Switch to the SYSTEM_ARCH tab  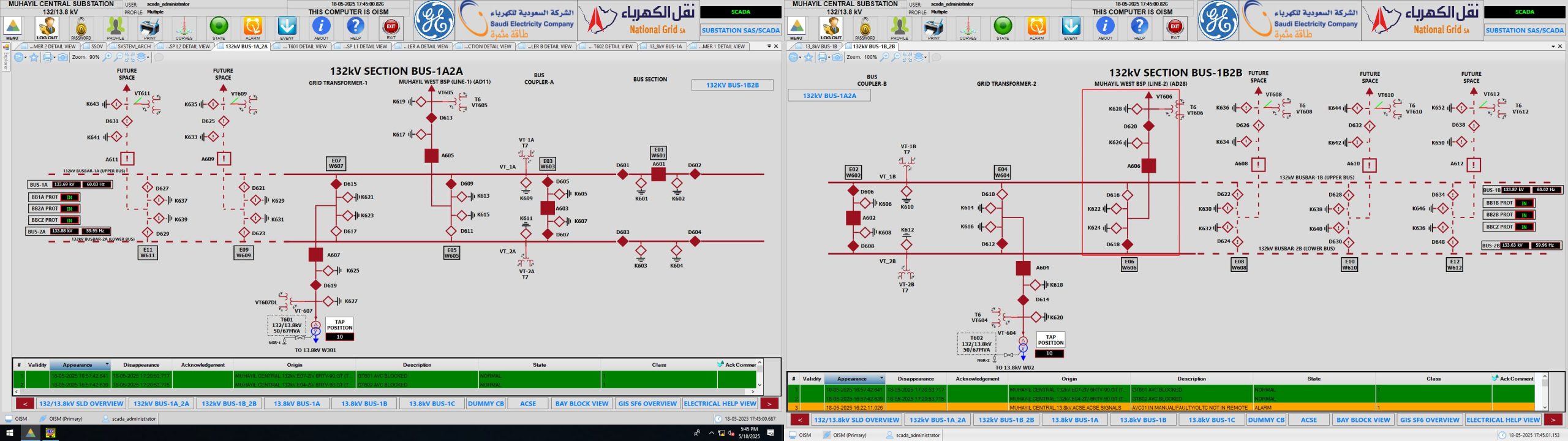tap(134, 46)
